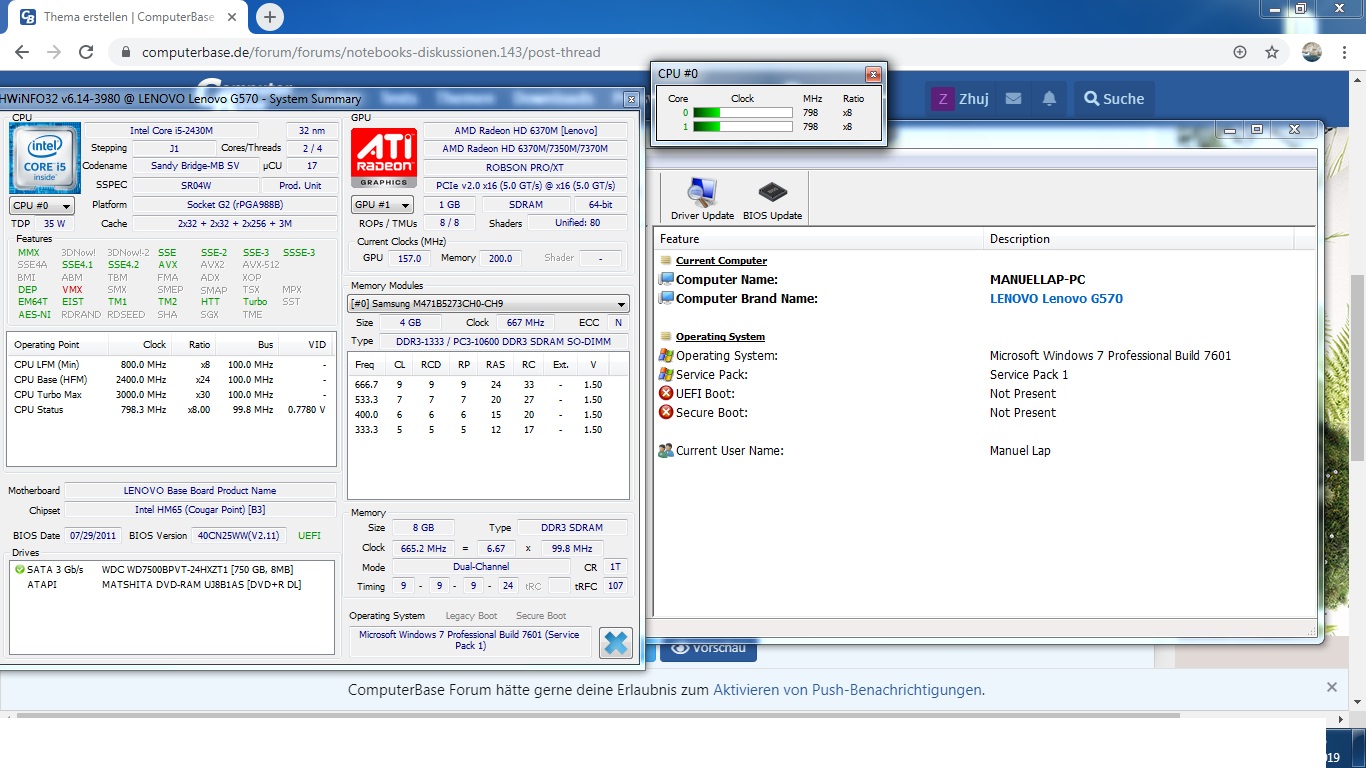Click the browser page vertical scrollbar
Screen dimensions: 1366x768
coord(1358,370)
